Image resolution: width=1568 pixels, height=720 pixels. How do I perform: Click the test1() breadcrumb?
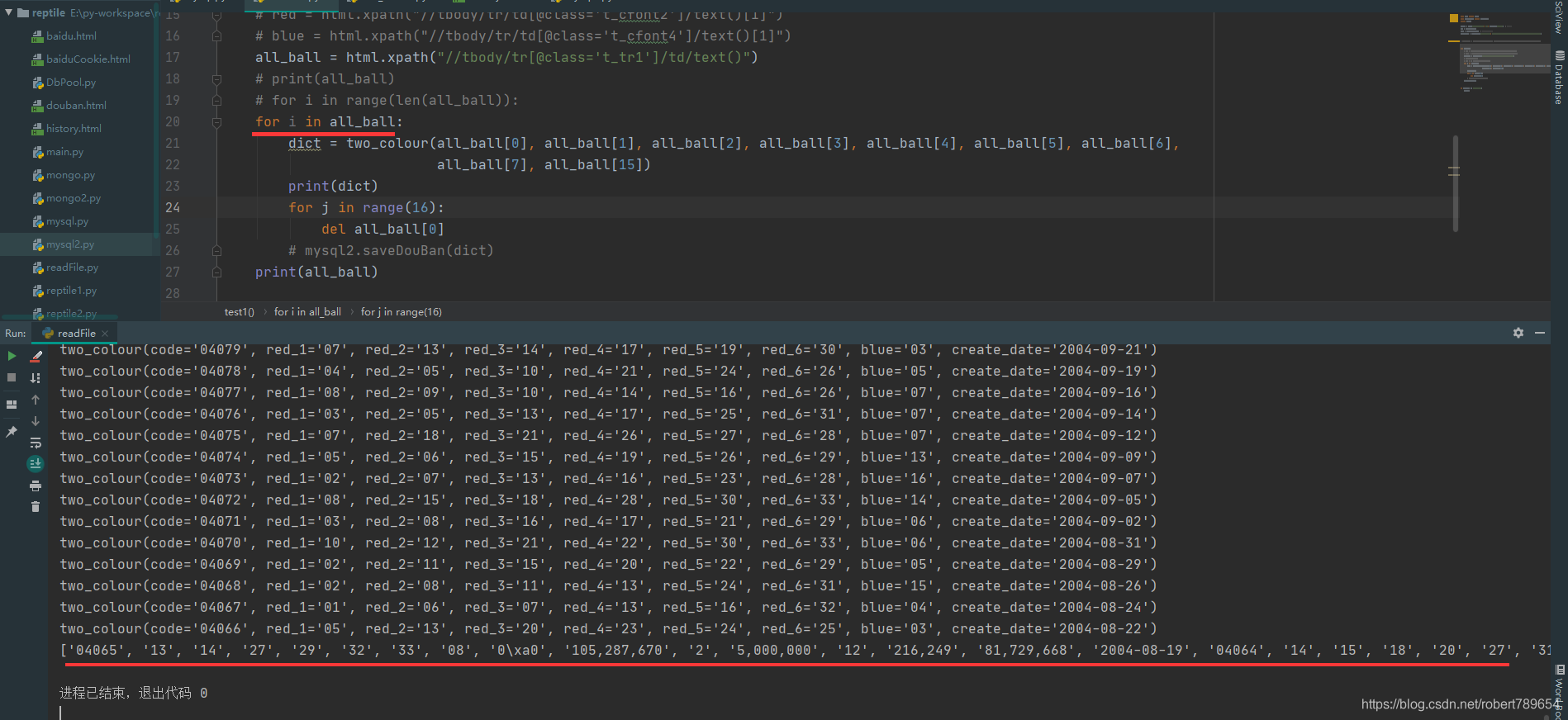point(240,312)
